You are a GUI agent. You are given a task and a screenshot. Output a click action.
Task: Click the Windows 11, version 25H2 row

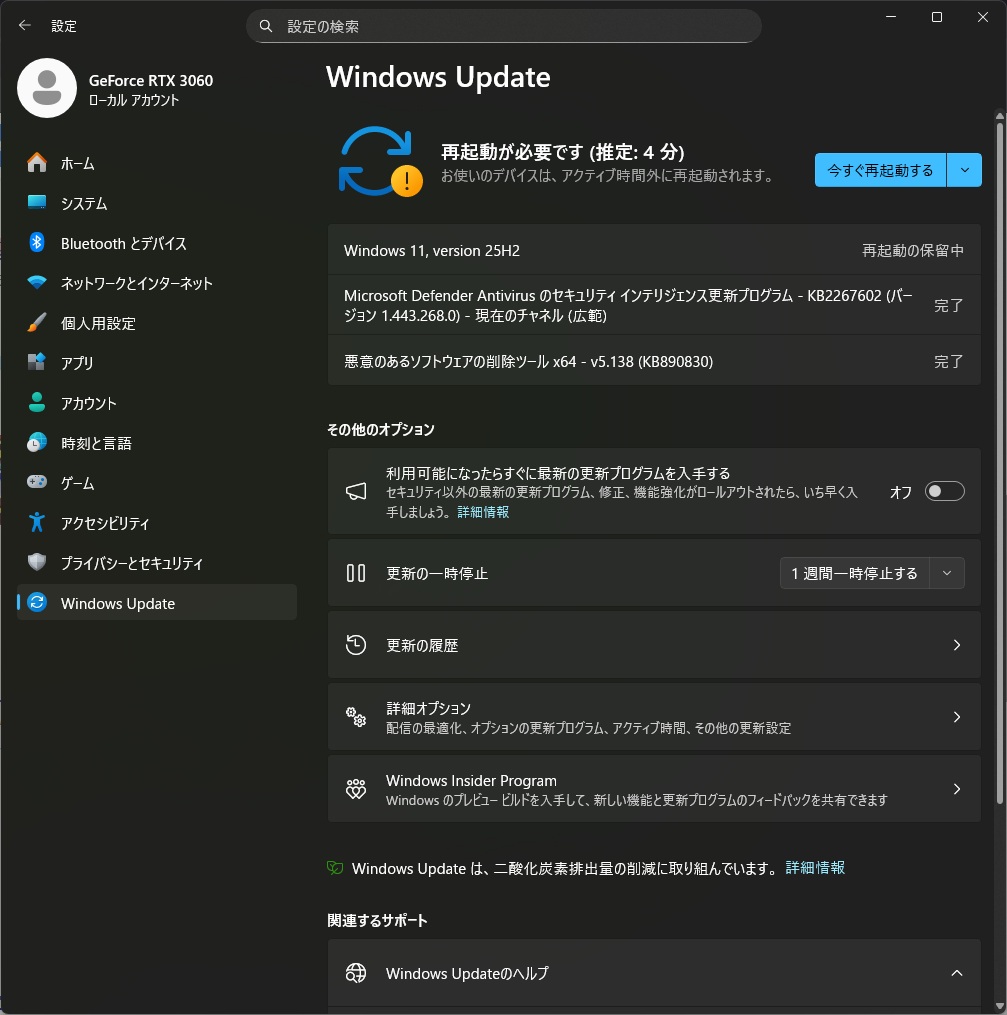[654, 250]
